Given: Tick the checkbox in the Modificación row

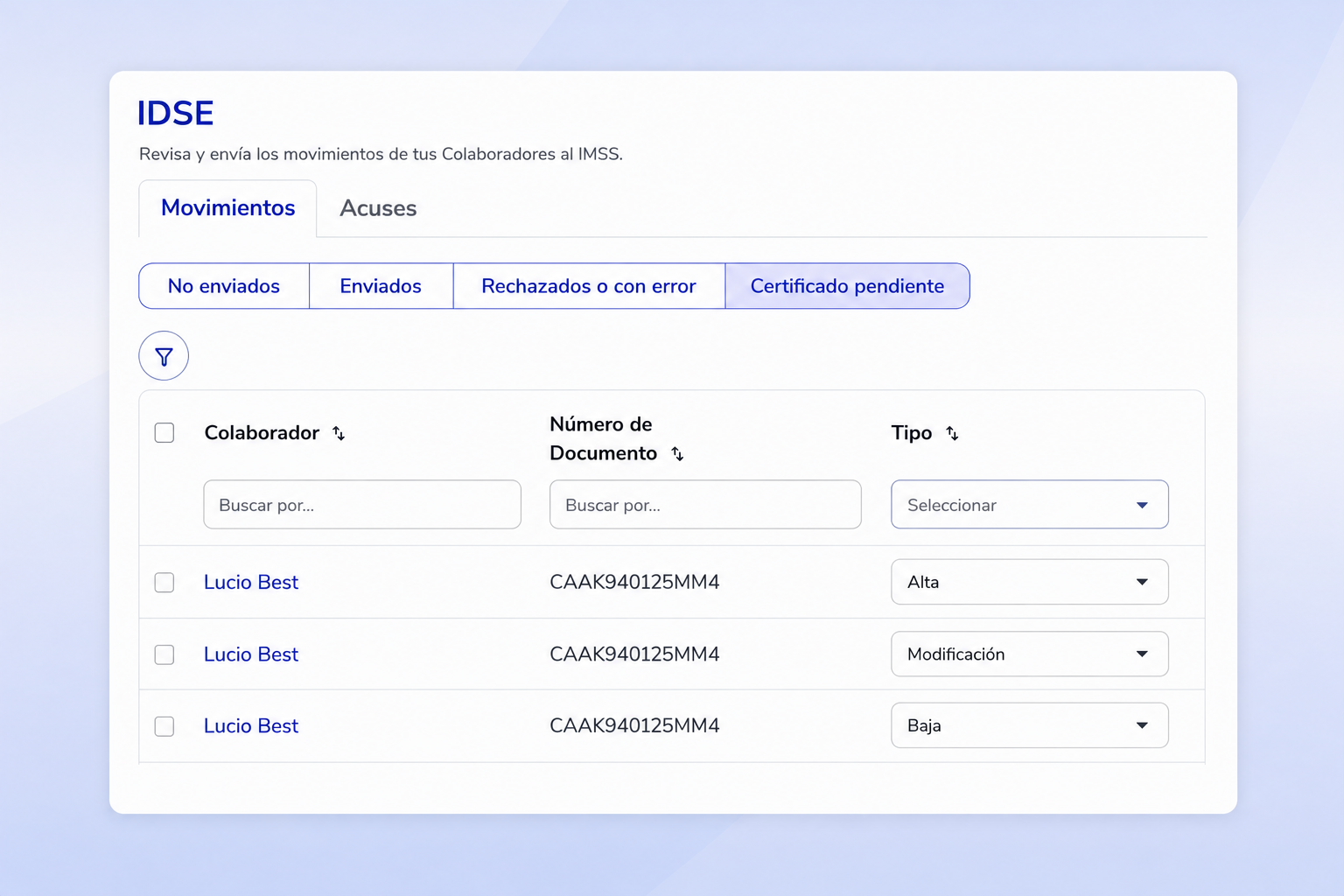Looking at the screenshot, I should coord(164,654).
